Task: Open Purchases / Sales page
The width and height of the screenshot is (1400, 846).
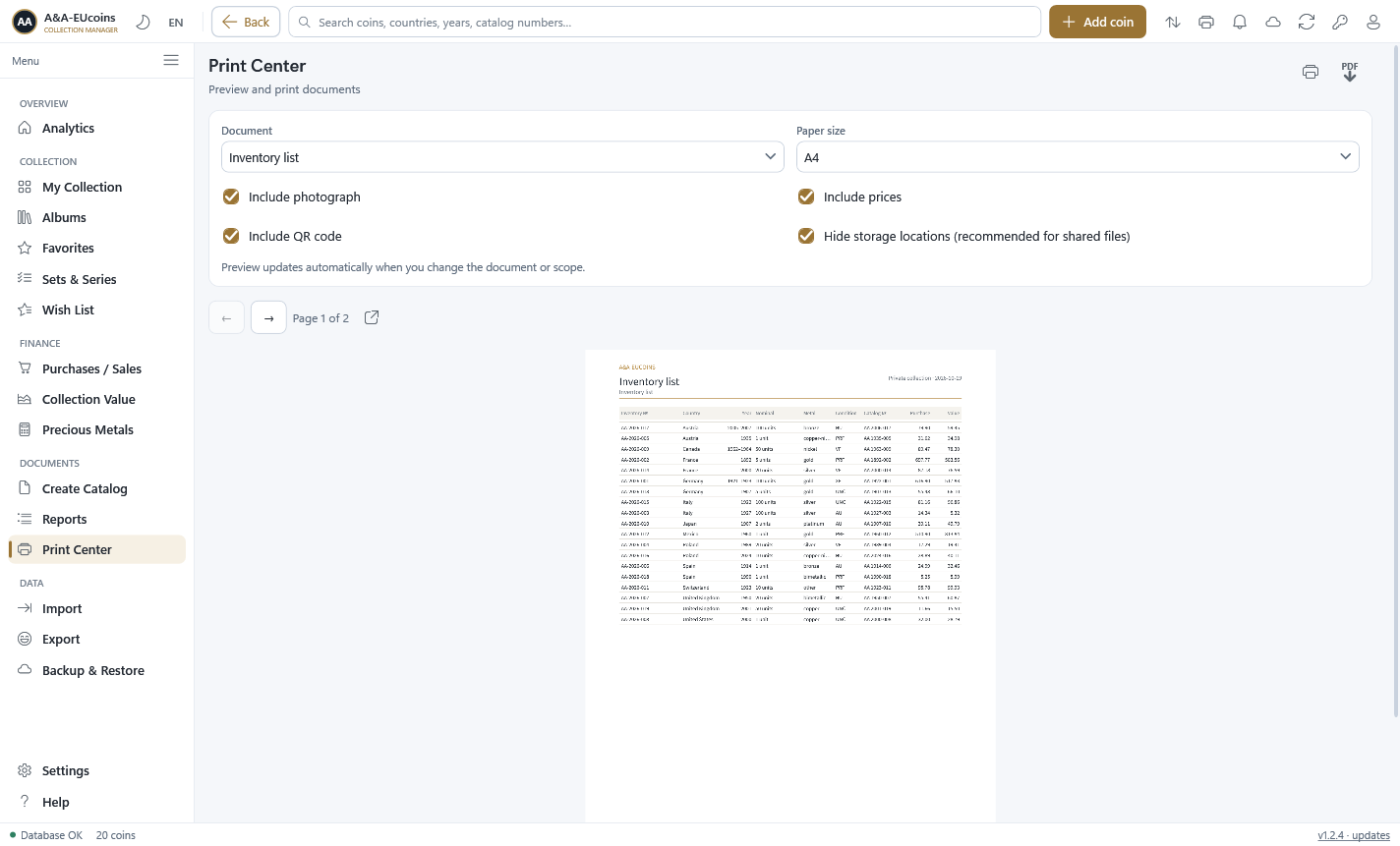Action: pyautogui.click(x=96, y=368)
